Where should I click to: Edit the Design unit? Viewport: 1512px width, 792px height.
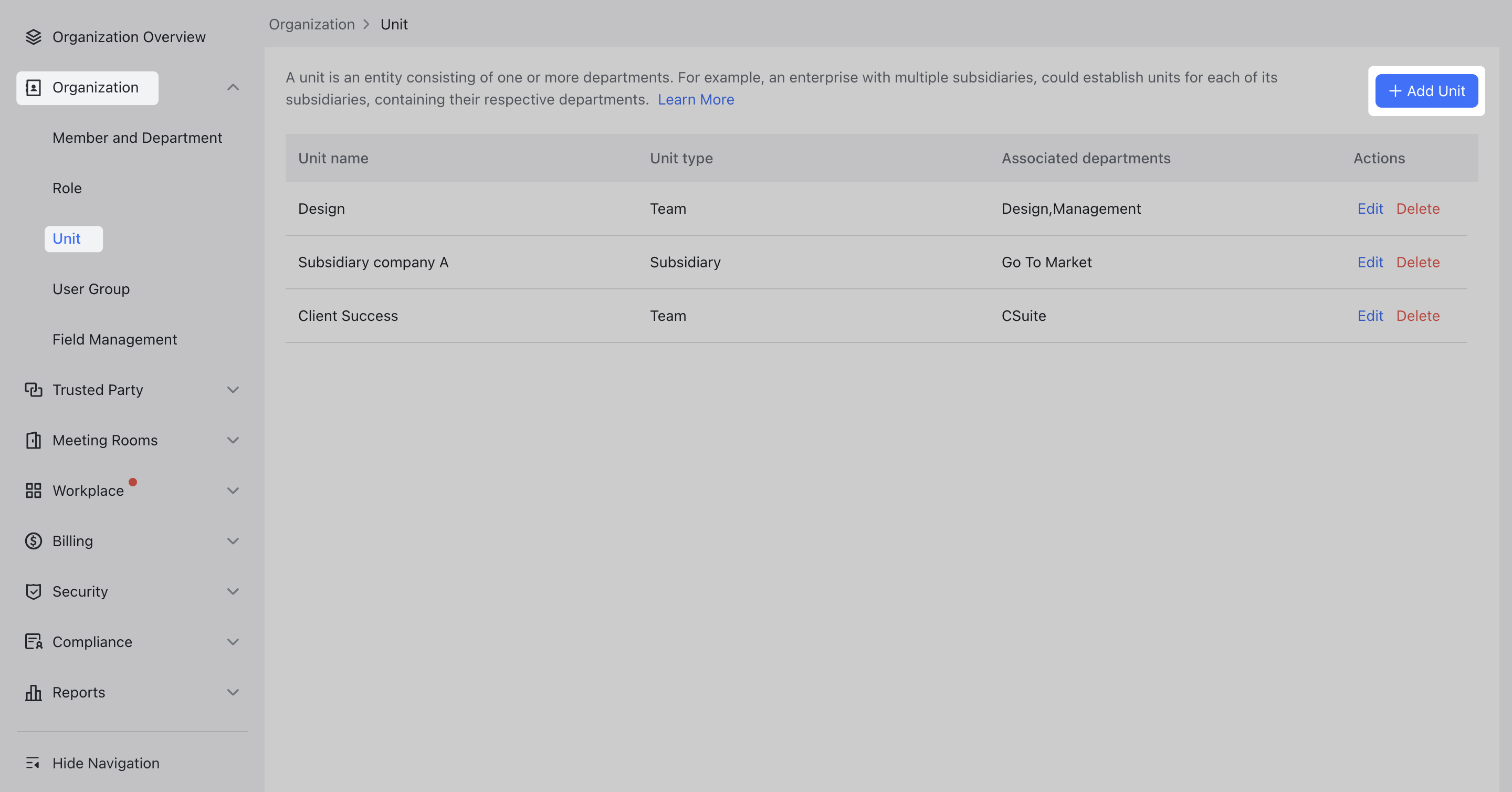pyautogui.click(x=1370, y=209)
